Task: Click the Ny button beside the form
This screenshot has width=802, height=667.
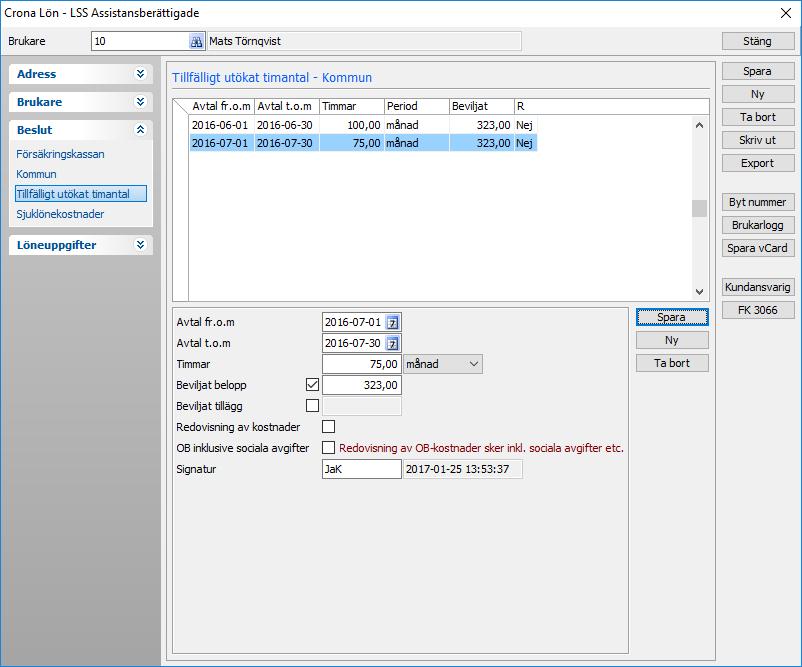Action: pyautogui.click(x=672, y=340)
